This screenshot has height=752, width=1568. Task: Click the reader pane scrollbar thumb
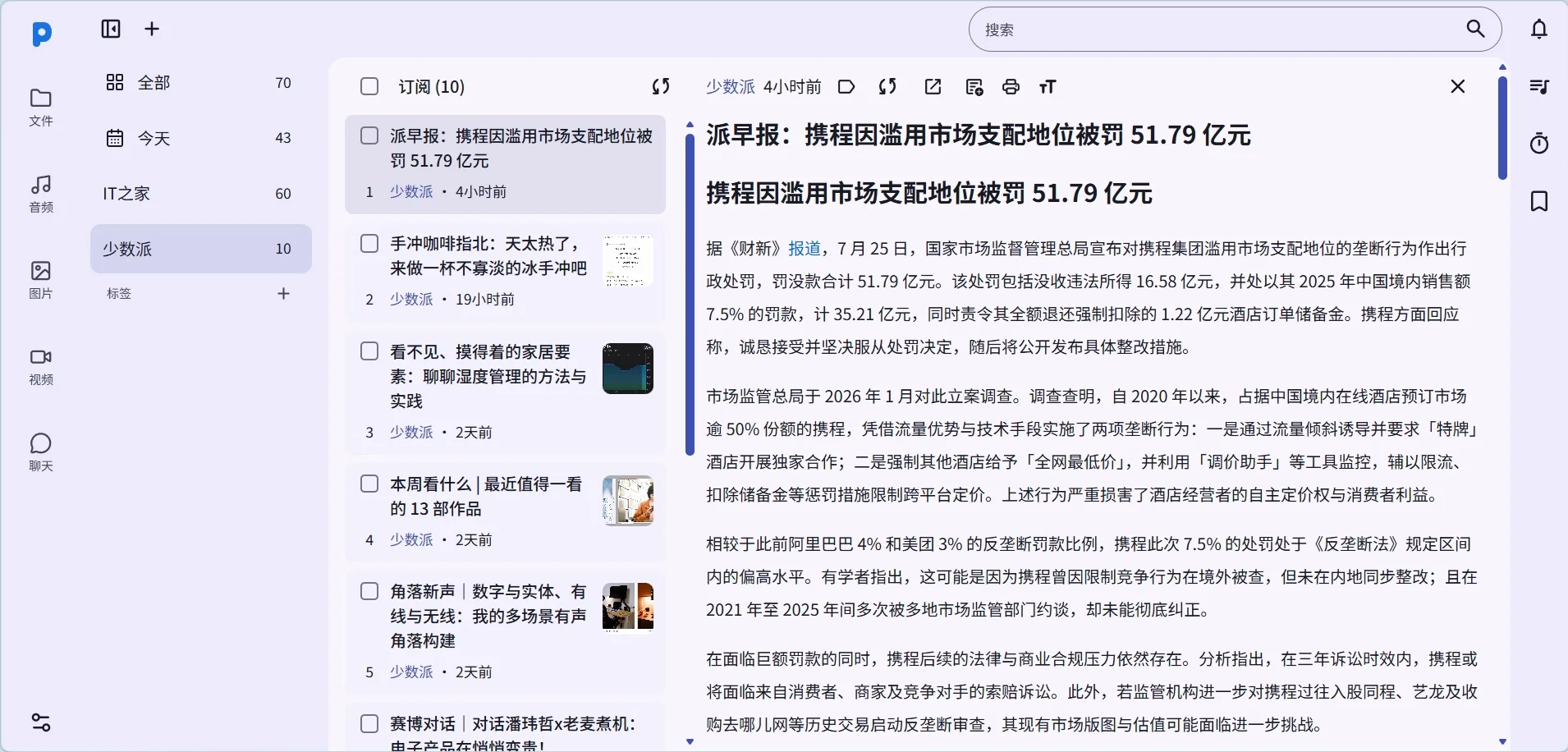(1503, 127)
